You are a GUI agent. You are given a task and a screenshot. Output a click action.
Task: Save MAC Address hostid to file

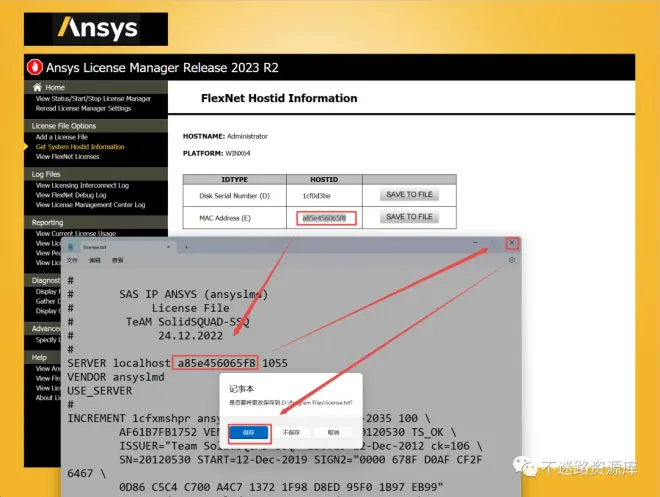[409, 216]
